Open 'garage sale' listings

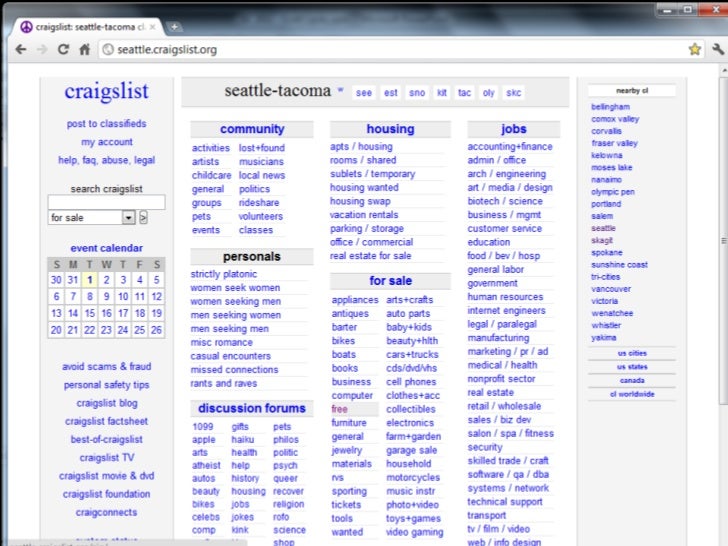pos(411,450)
